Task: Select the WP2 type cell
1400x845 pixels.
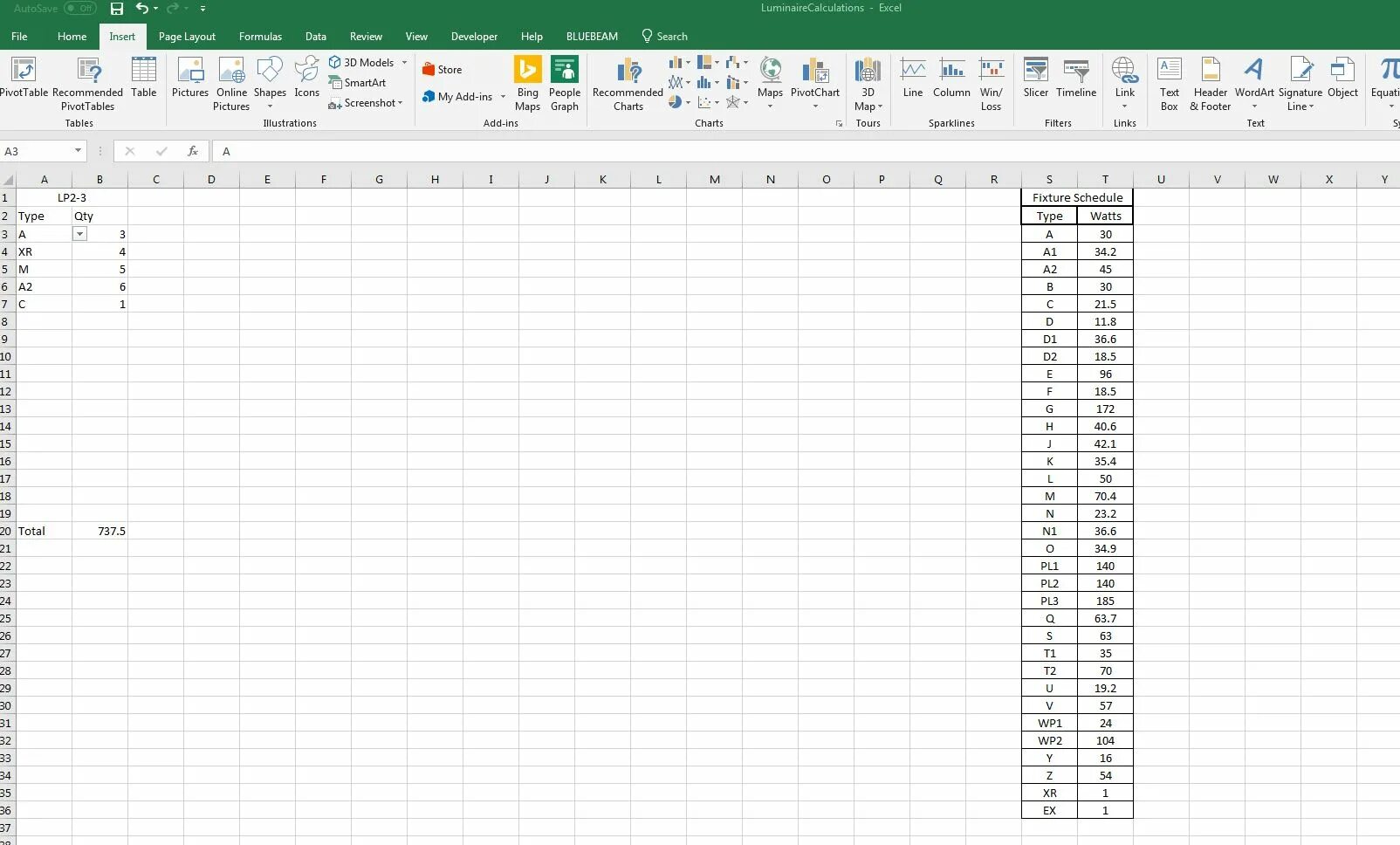Action: 1049,740
